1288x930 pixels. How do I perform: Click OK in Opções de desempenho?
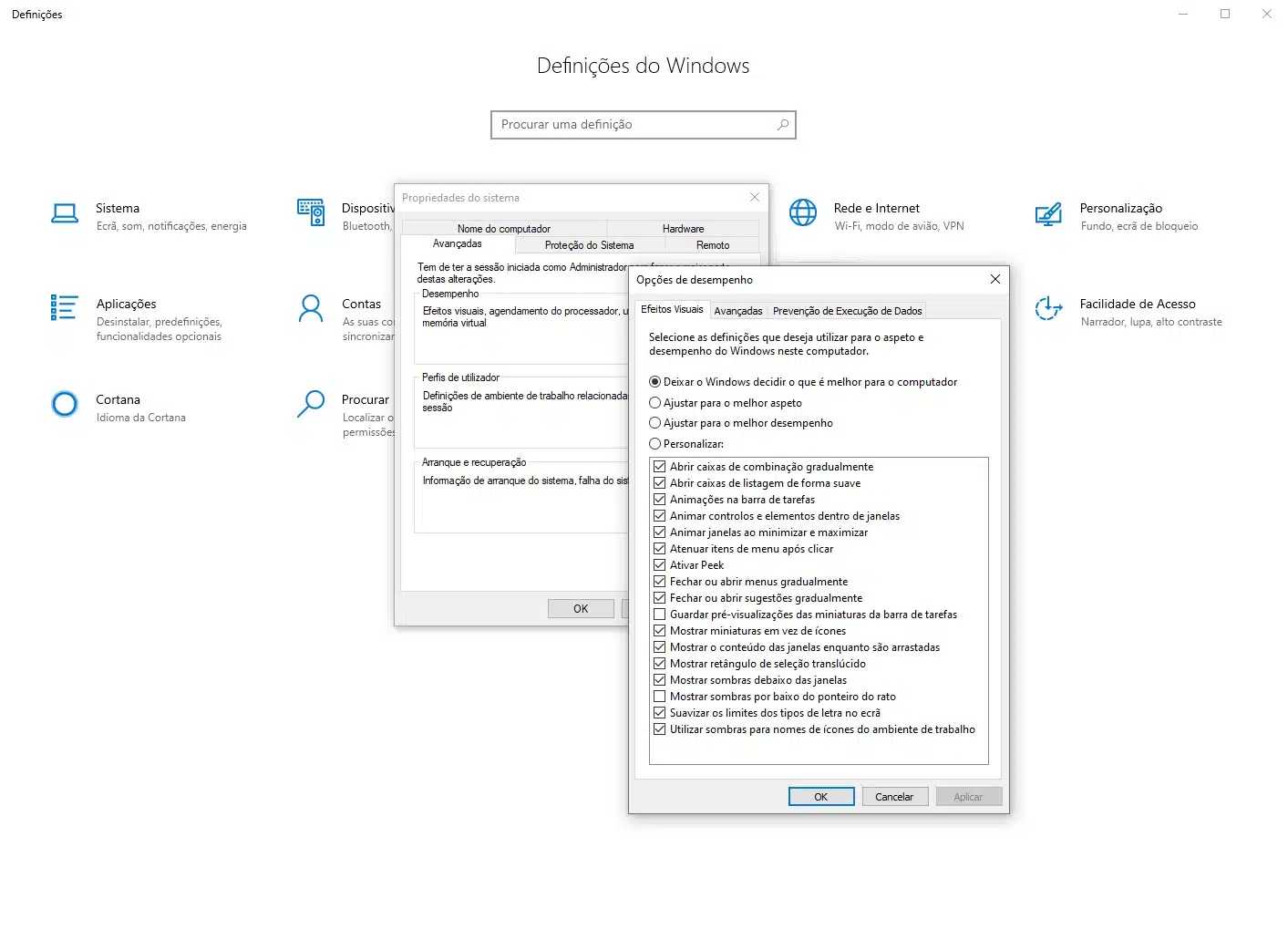tap(821, 797)
